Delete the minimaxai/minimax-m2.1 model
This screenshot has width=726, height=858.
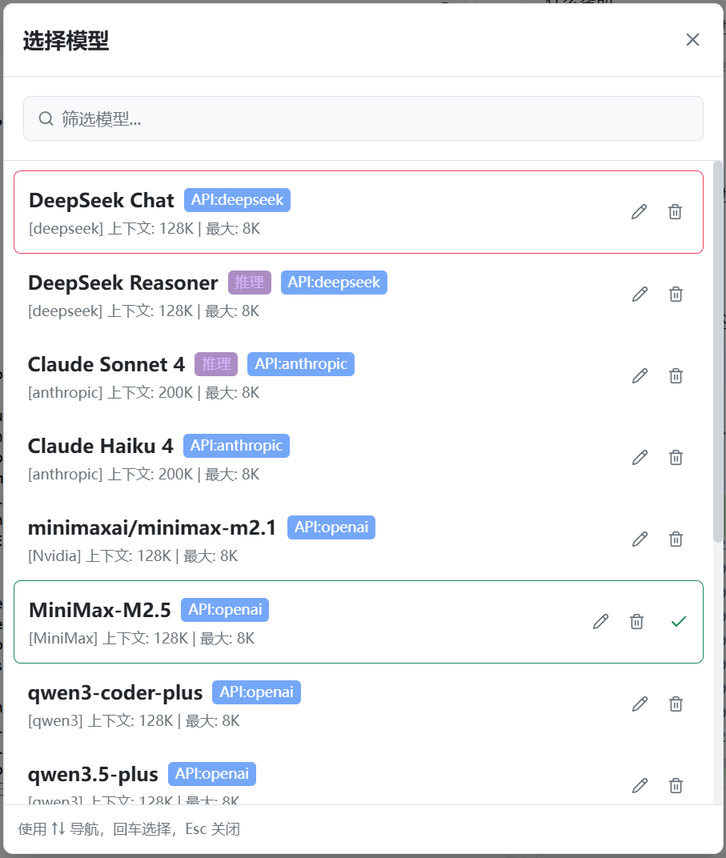(x=676, y=539)
